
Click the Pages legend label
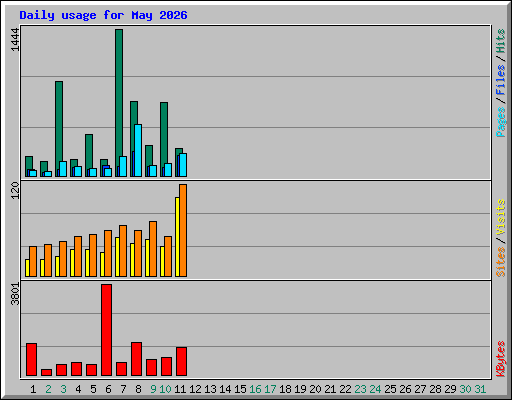[501, 122]
